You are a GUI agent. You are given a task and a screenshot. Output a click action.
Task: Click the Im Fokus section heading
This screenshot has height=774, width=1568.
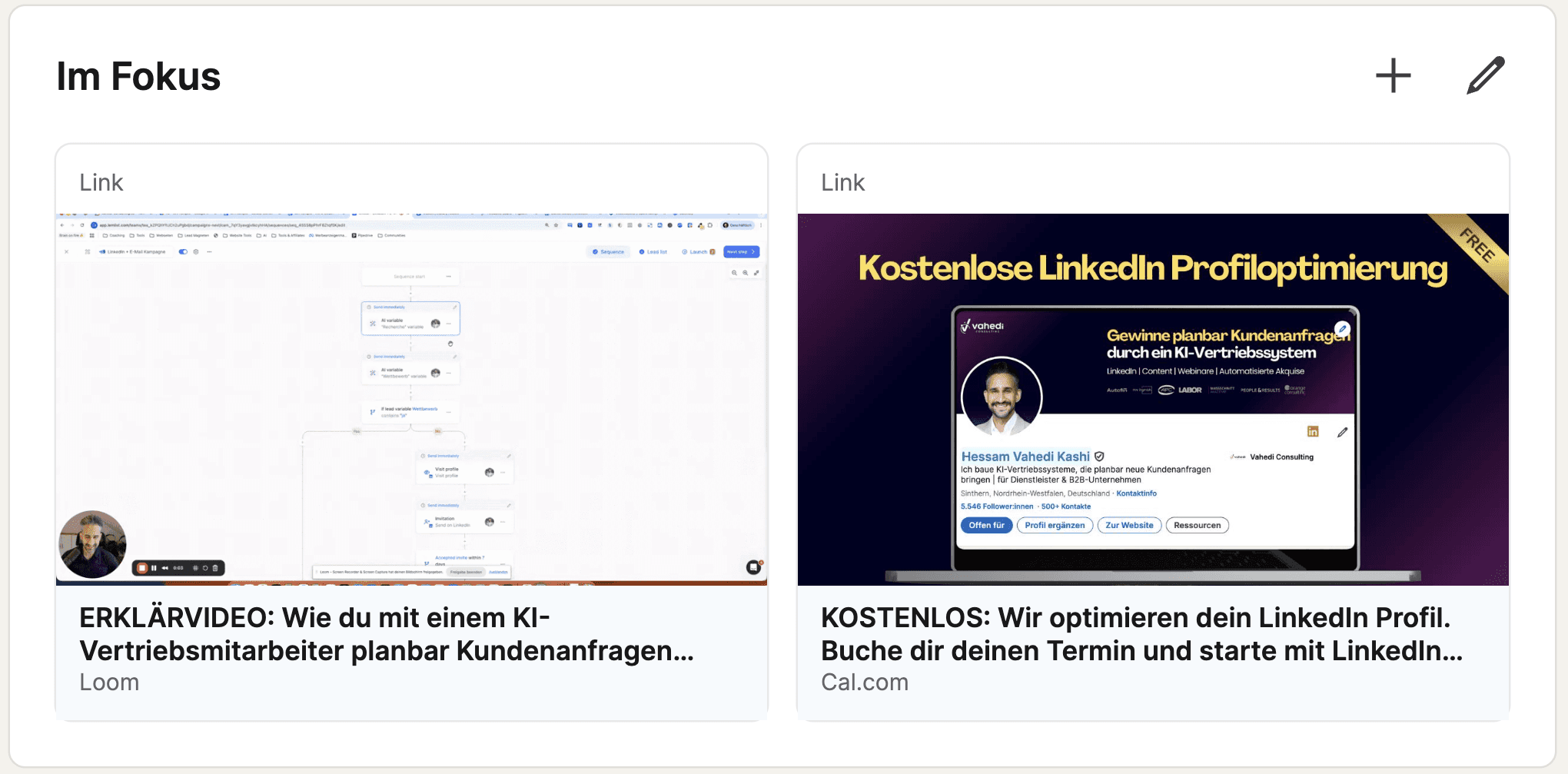(x=138, y=76)
